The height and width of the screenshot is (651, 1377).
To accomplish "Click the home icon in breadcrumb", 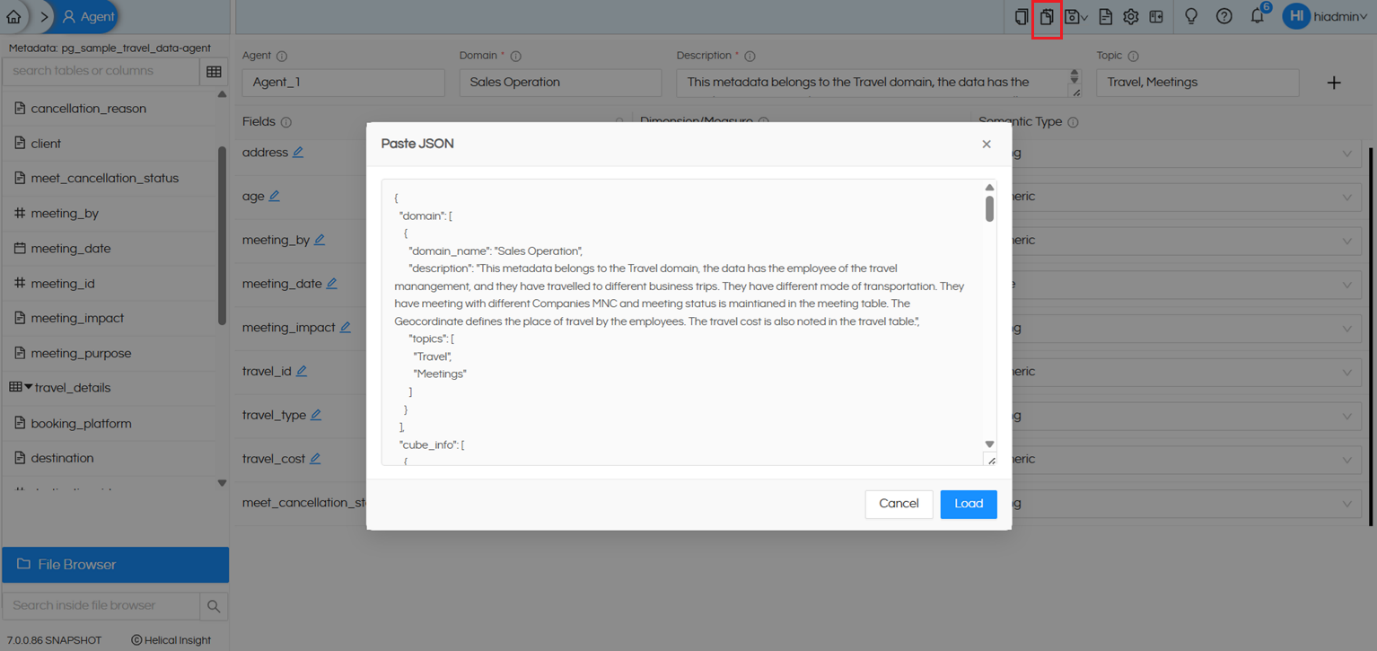I will point(14,17).
